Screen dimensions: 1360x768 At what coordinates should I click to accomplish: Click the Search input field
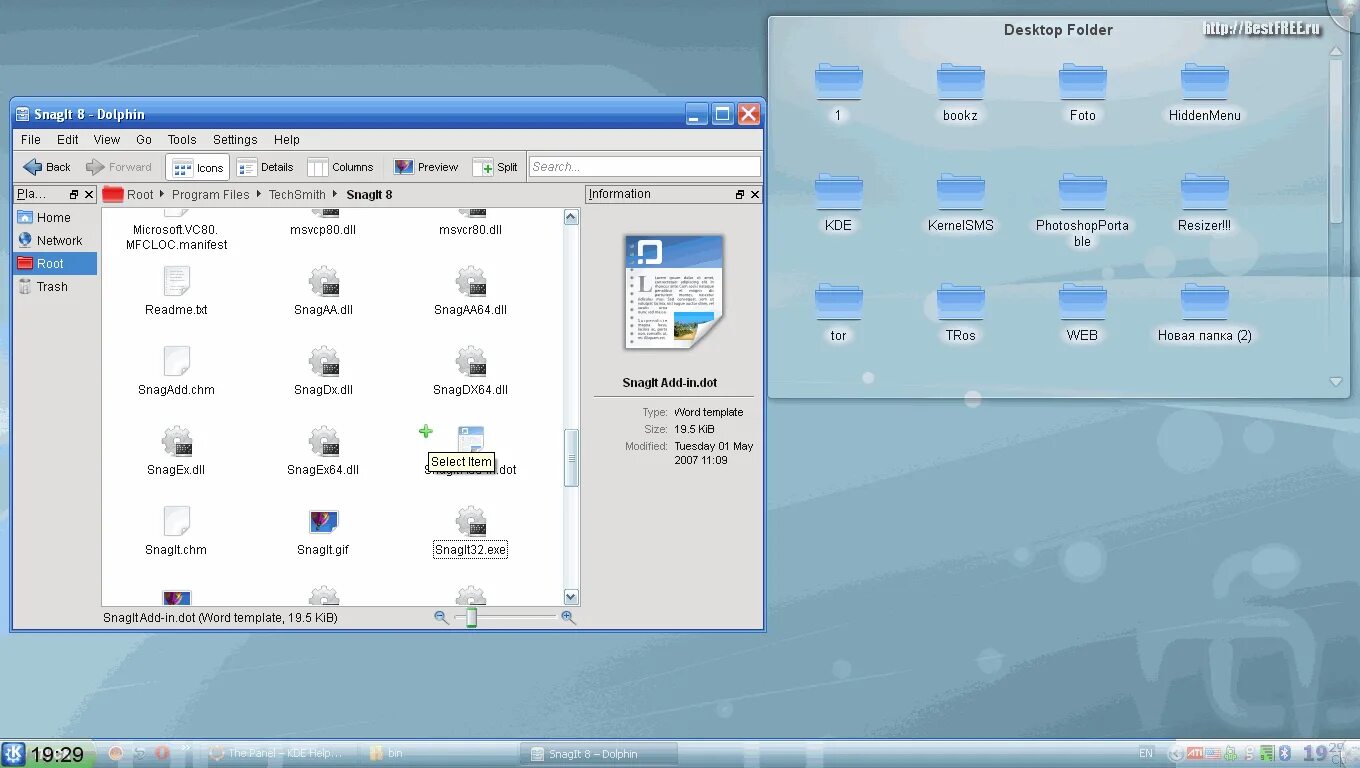coord(644,167)
